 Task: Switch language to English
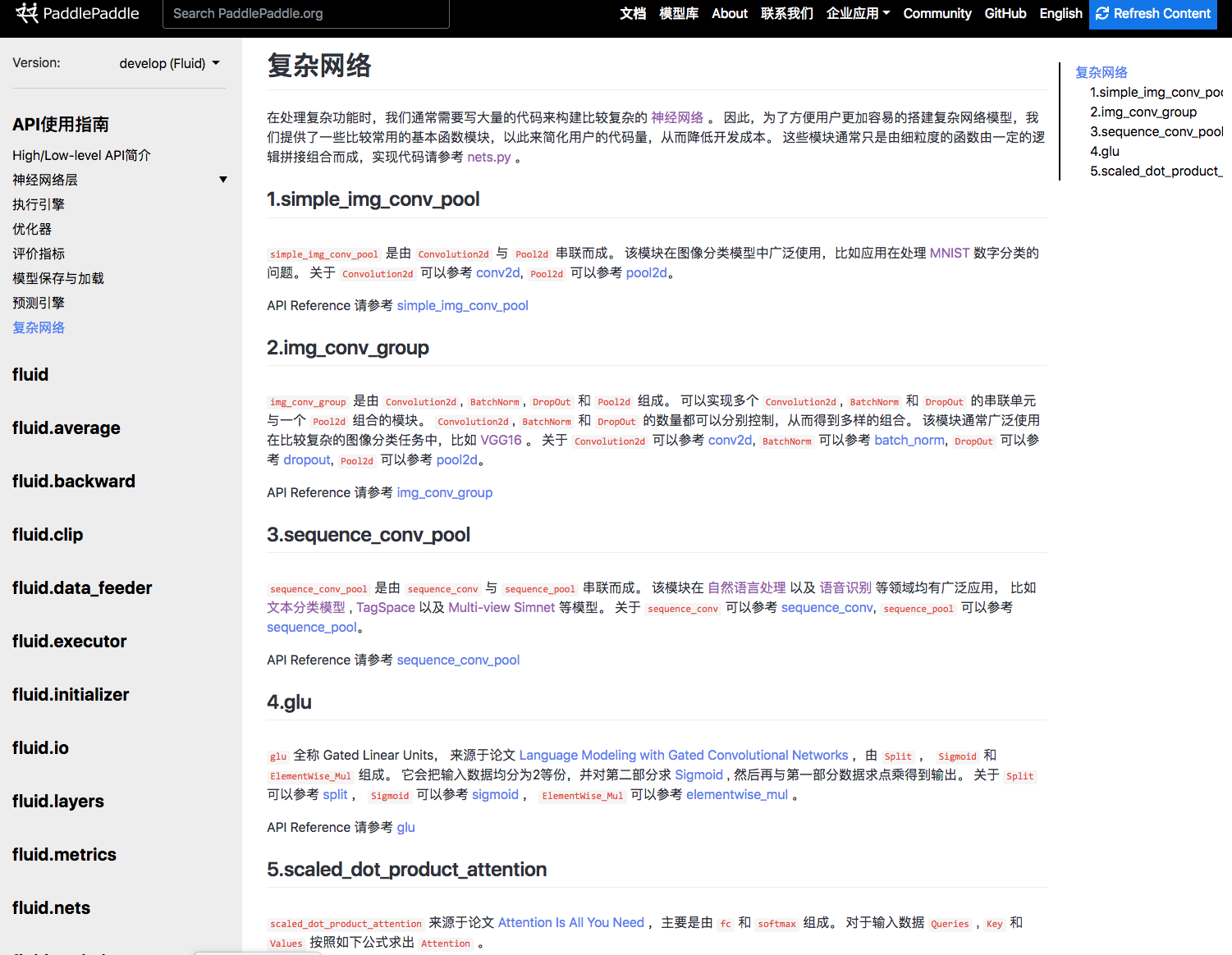1060,14
